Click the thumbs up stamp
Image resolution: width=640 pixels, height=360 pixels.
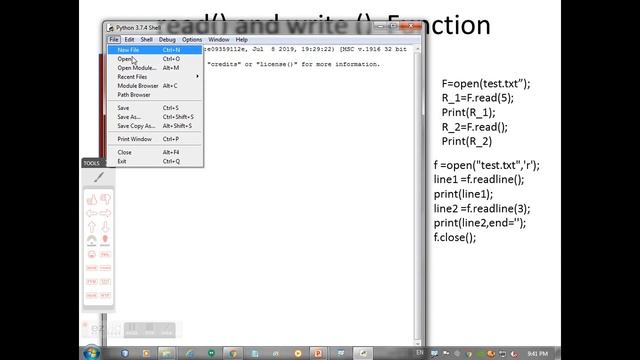tap(92, 199)
